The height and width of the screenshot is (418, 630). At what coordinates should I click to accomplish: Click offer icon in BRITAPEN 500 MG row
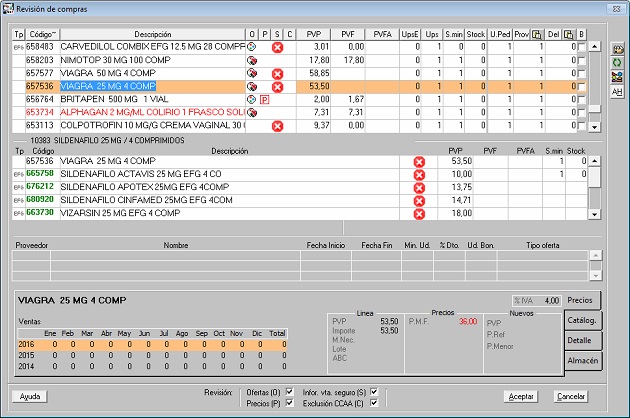[252, 99]
